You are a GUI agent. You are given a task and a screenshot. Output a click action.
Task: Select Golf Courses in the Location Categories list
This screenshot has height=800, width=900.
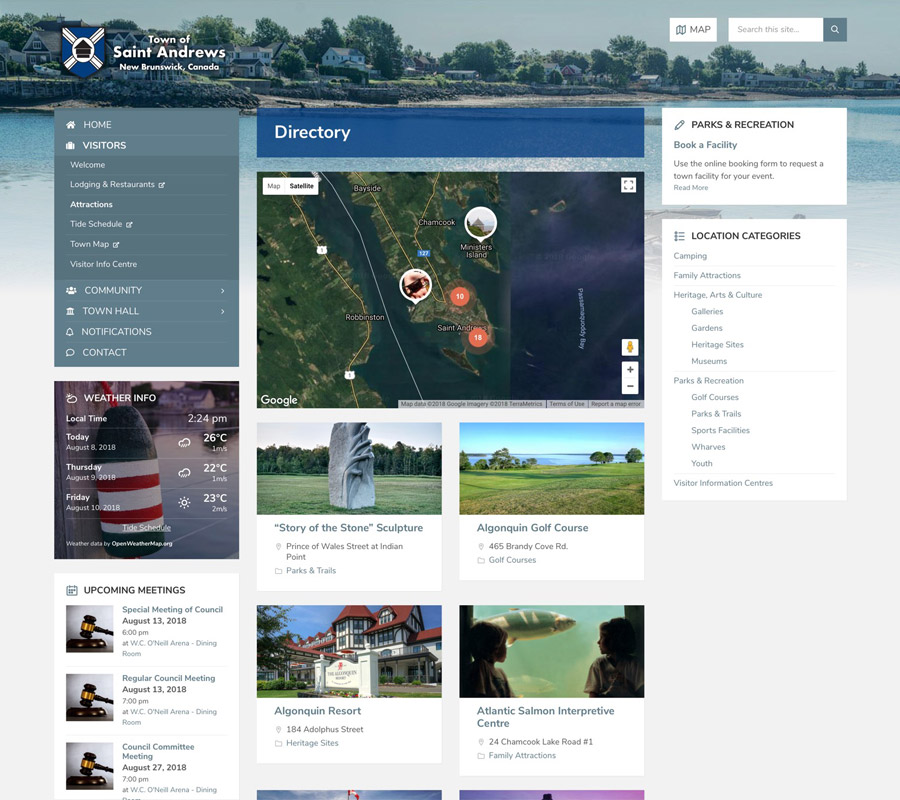tap(715, 397)
